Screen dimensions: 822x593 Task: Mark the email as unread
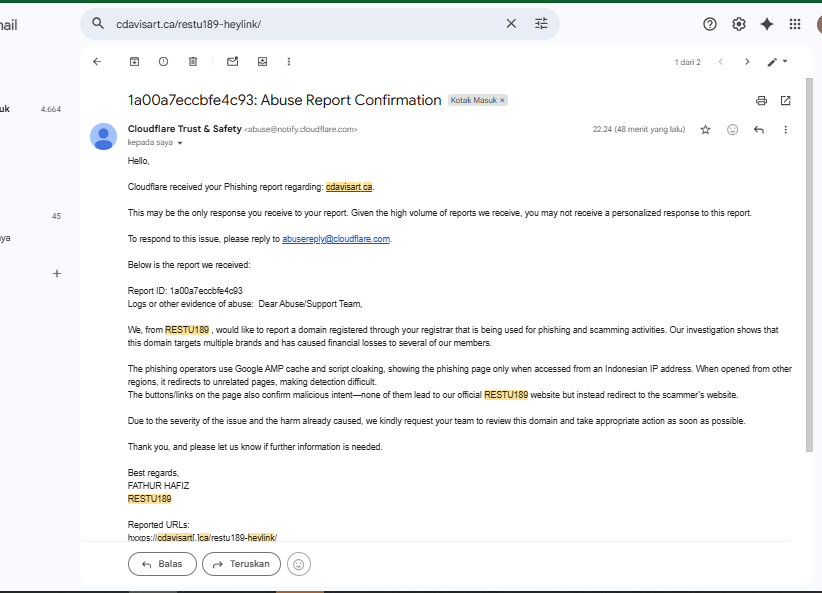[232, 62]
